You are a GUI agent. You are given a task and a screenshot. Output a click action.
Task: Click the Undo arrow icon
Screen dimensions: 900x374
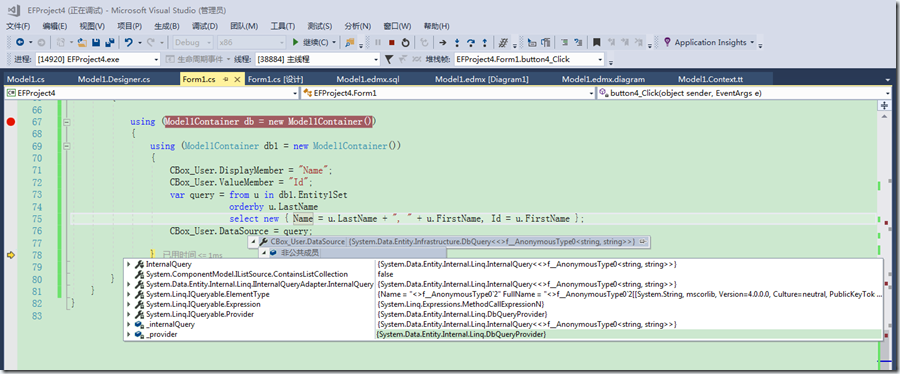pos(129,42)
